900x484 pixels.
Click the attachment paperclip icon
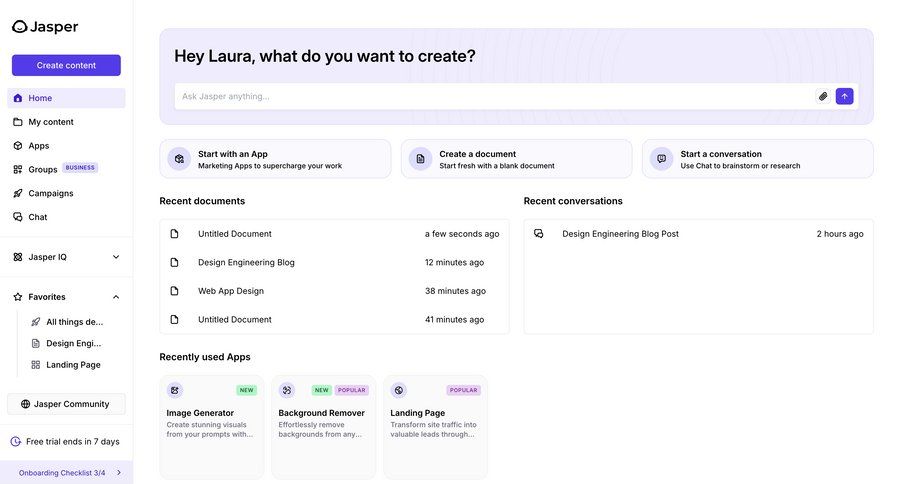[823, 96]
